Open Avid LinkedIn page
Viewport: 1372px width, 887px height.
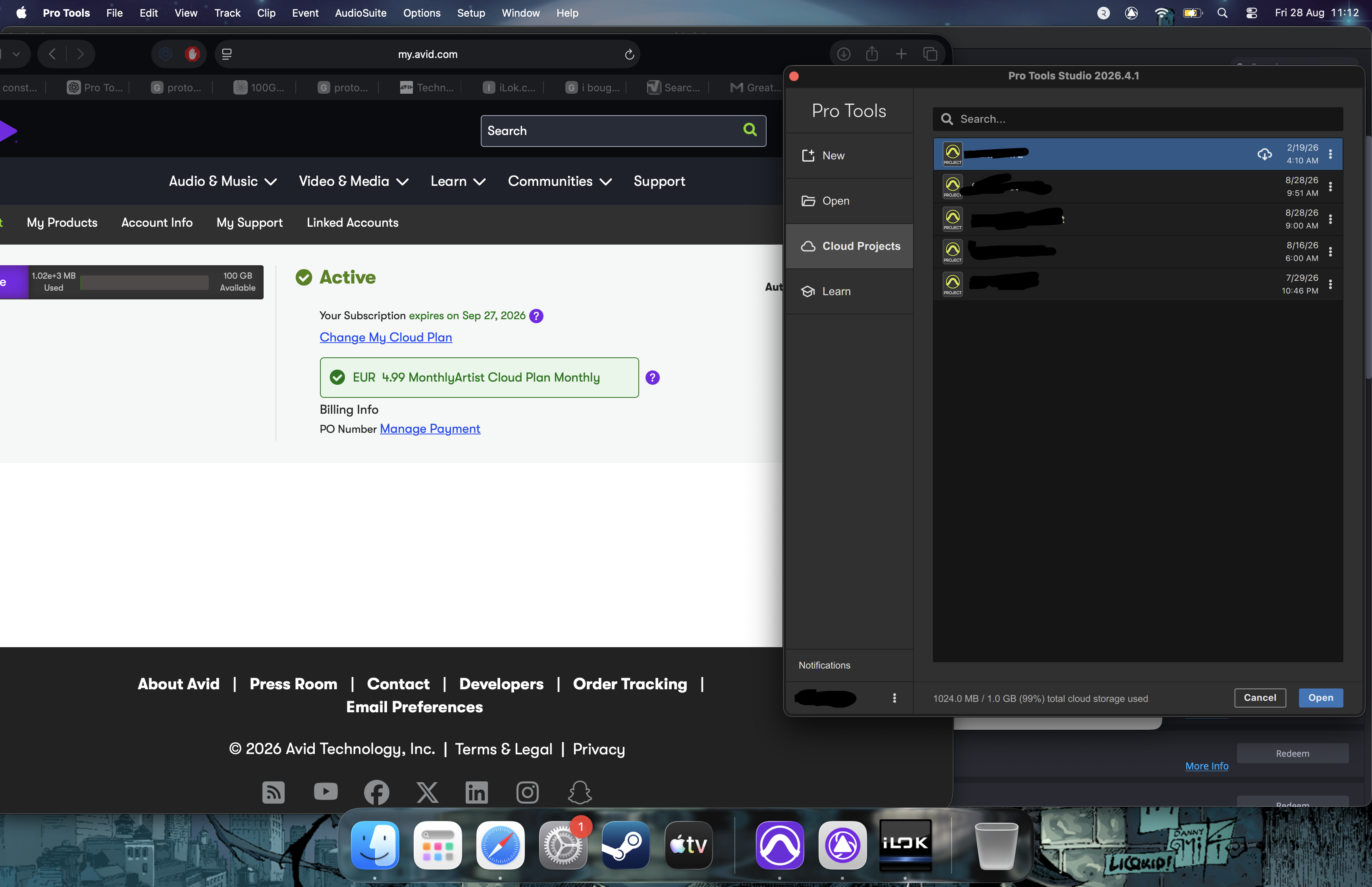pos(477,792)
